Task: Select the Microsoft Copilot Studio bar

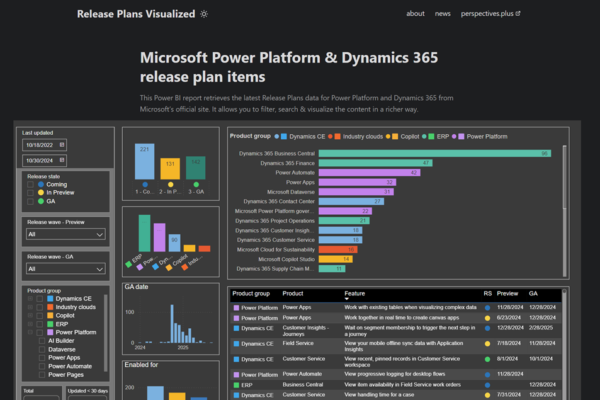Action: pyautogui.click(x=336, y=259)
